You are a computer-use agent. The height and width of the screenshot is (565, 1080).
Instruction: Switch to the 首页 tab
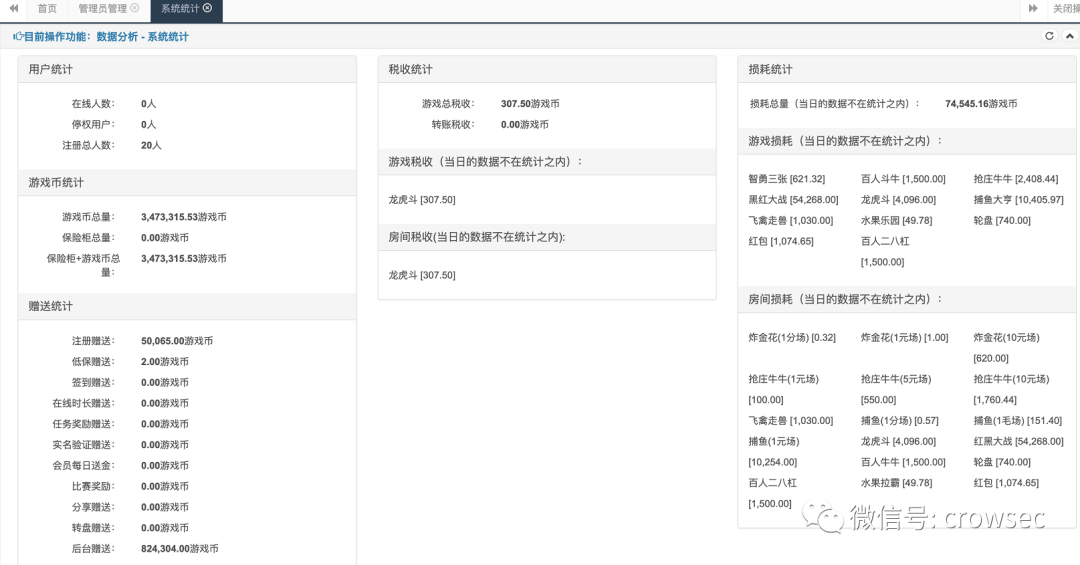pyautogui.click(x=47, y=9)
